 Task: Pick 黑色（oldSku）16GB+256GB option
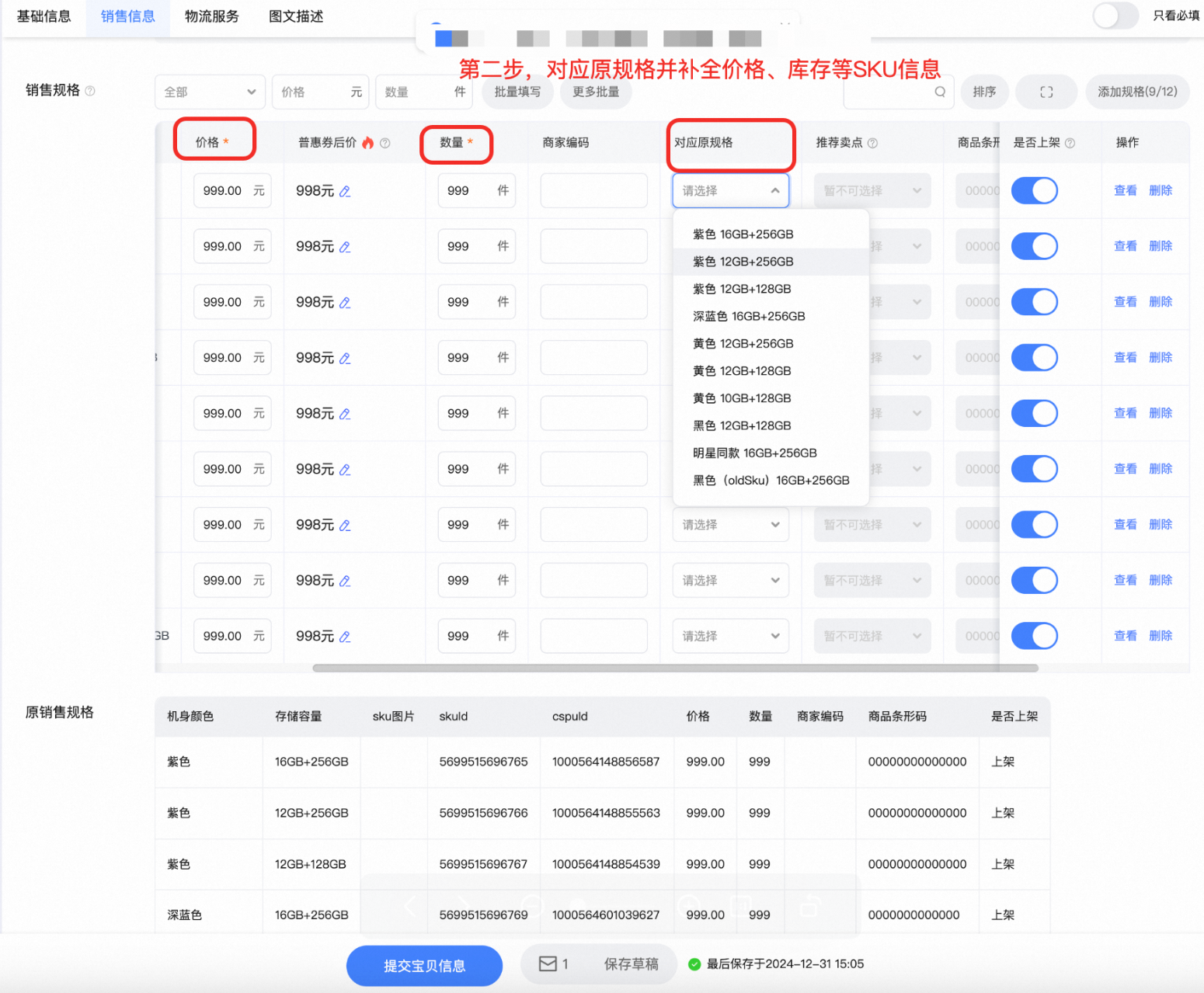tap(771, 481)
